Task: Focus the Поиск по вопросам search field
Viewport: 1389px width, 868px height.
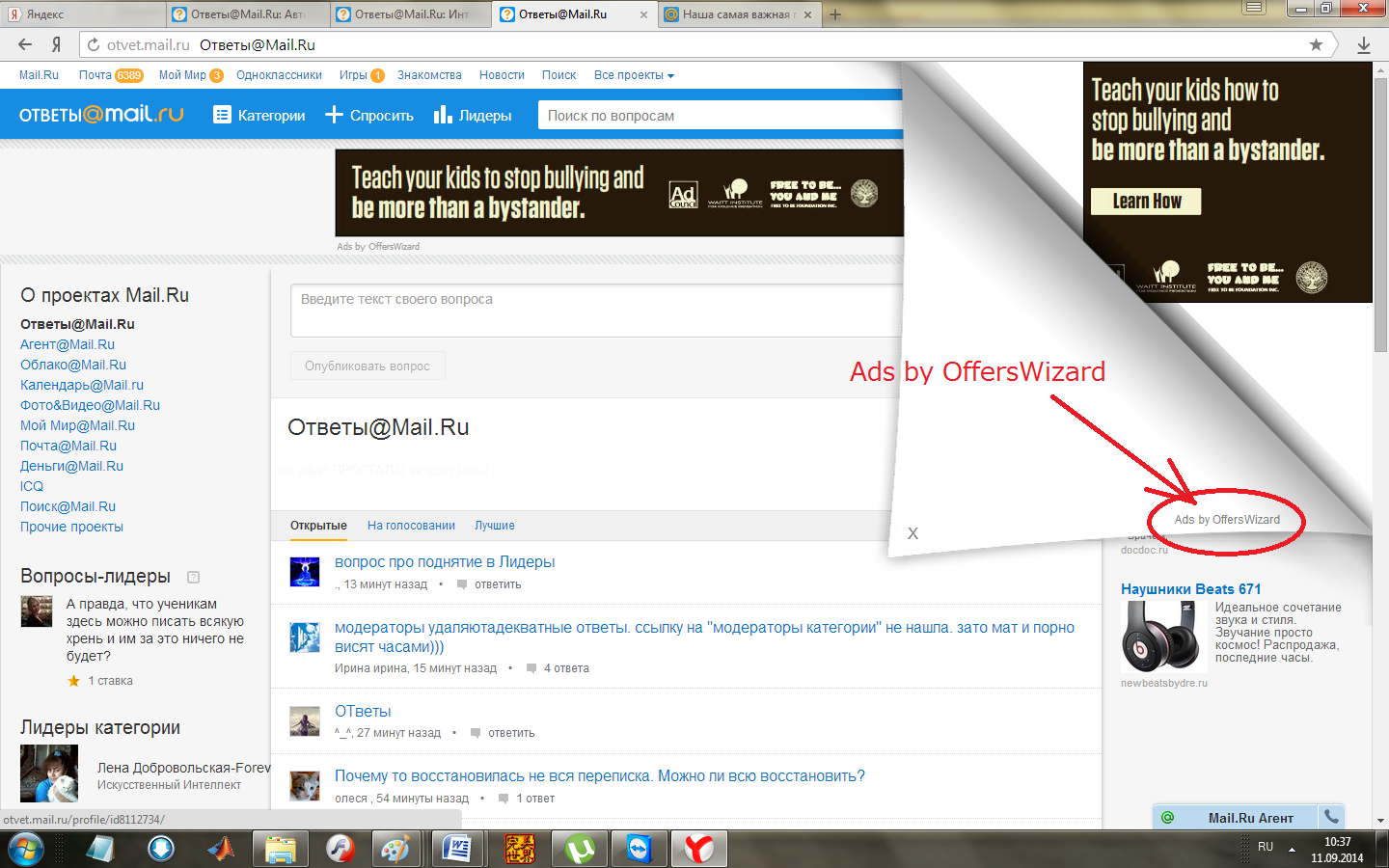Action: coord(719,116)
